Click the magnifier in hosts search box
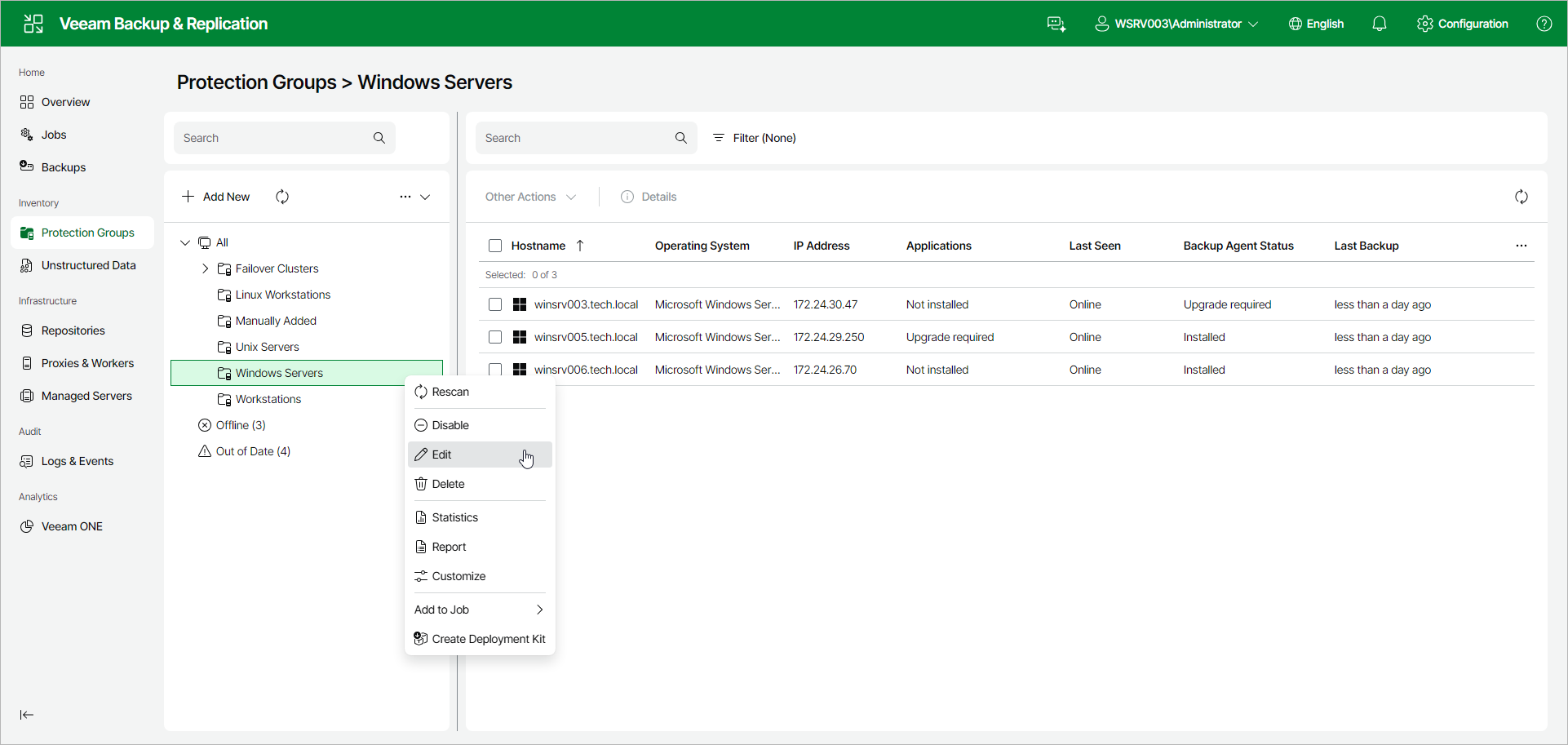The height and width of the screenshot is (745, 1568). (x=681, y=138)
